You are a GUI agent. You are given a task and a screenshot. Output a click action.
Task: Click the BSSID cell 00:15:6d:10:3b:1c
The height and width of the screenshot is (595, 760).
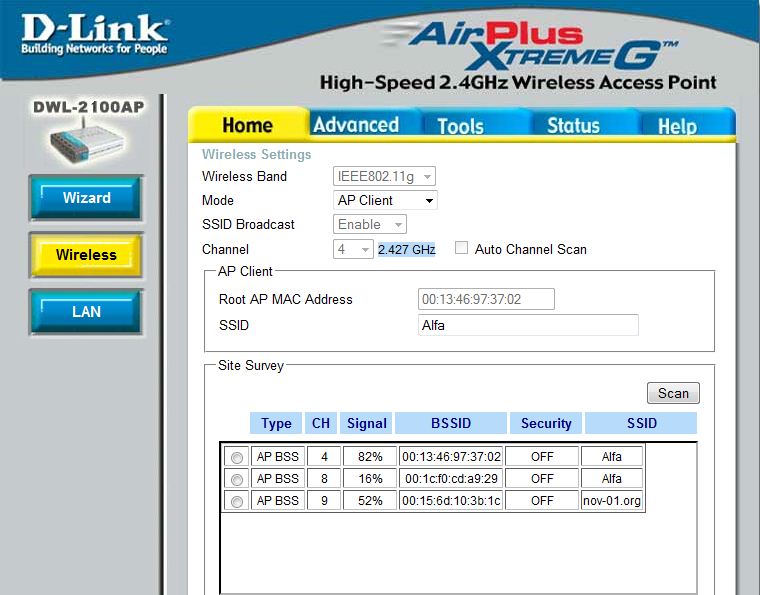451,501
